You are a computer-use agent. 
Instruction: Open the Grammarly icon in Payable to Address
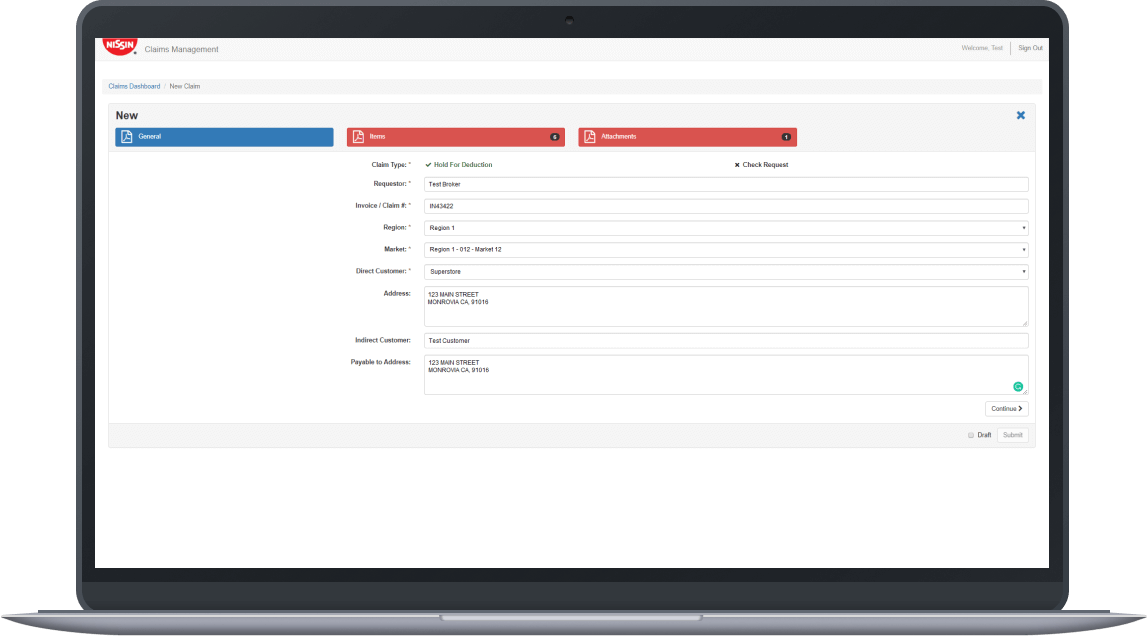click(1017, 385)
